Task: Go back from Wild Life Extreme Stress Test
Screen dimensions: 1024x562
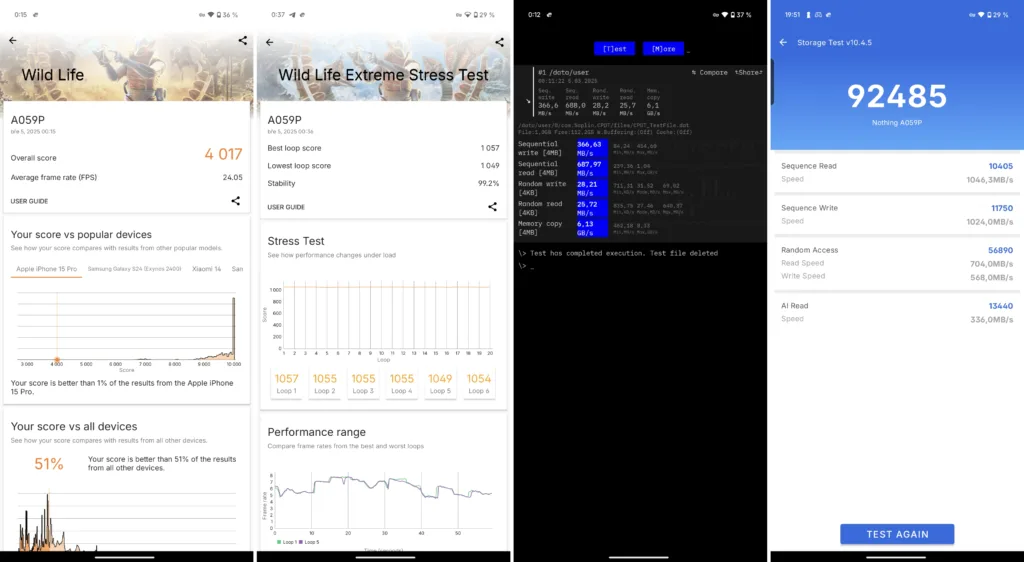Action: click(x=269, y=43)
